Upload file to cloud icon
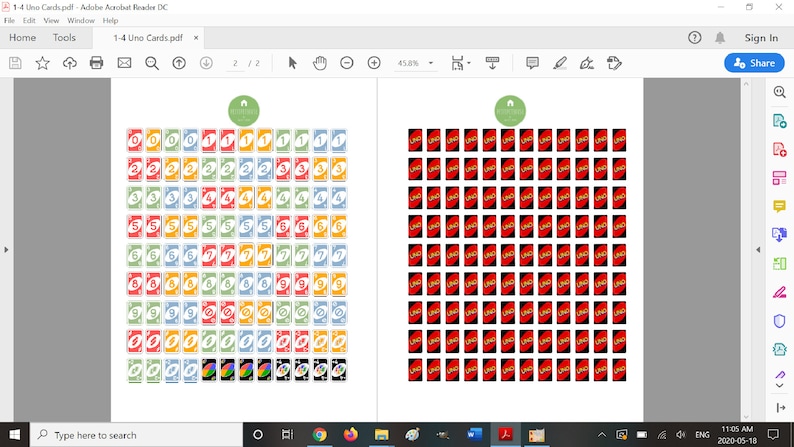Image resolution: width=794 pixels, height=447 pixels. 69,63
